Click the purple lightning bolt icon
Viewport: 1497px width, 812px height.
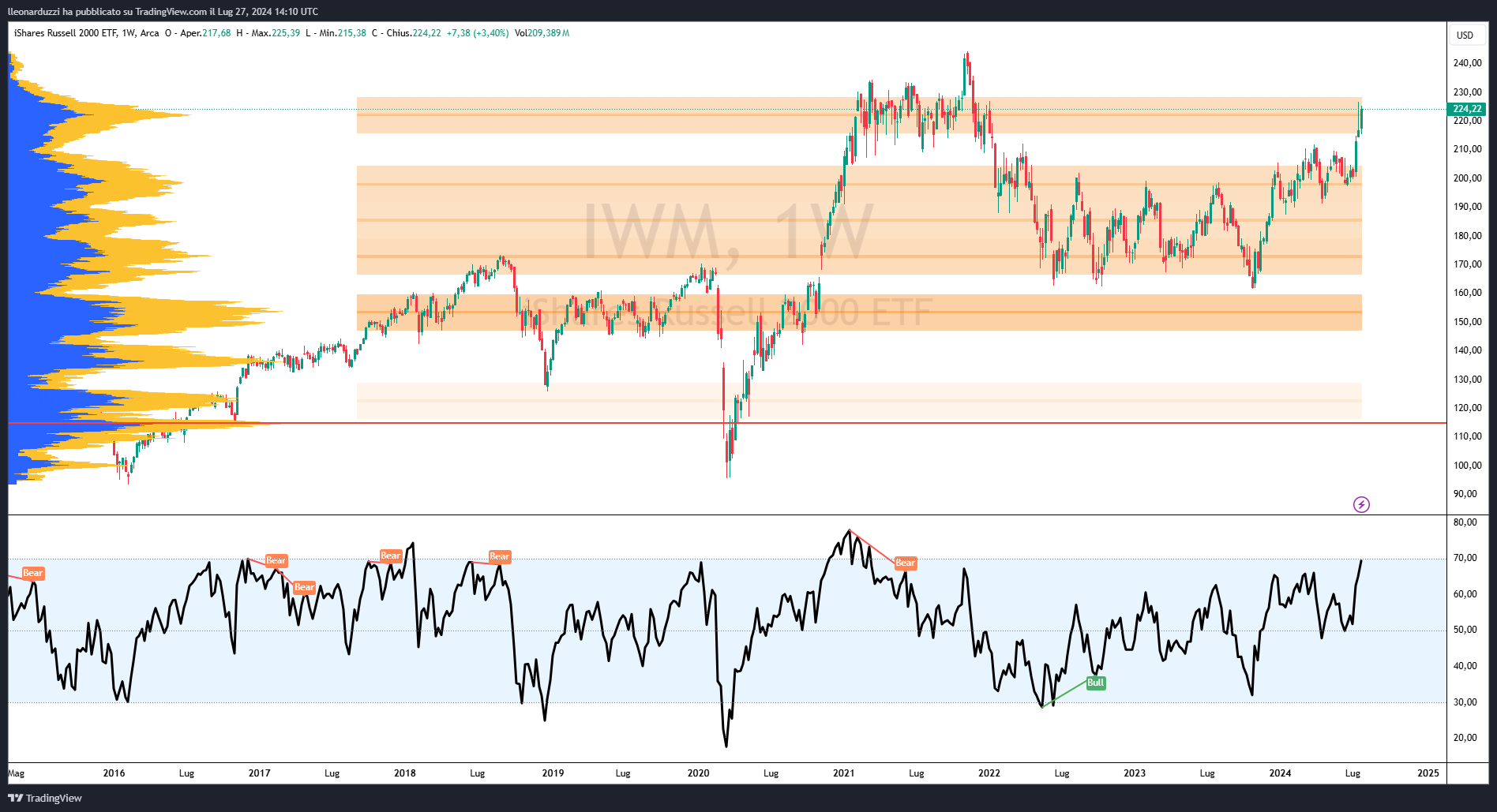pyautogui.click(x=1361, y=504)
